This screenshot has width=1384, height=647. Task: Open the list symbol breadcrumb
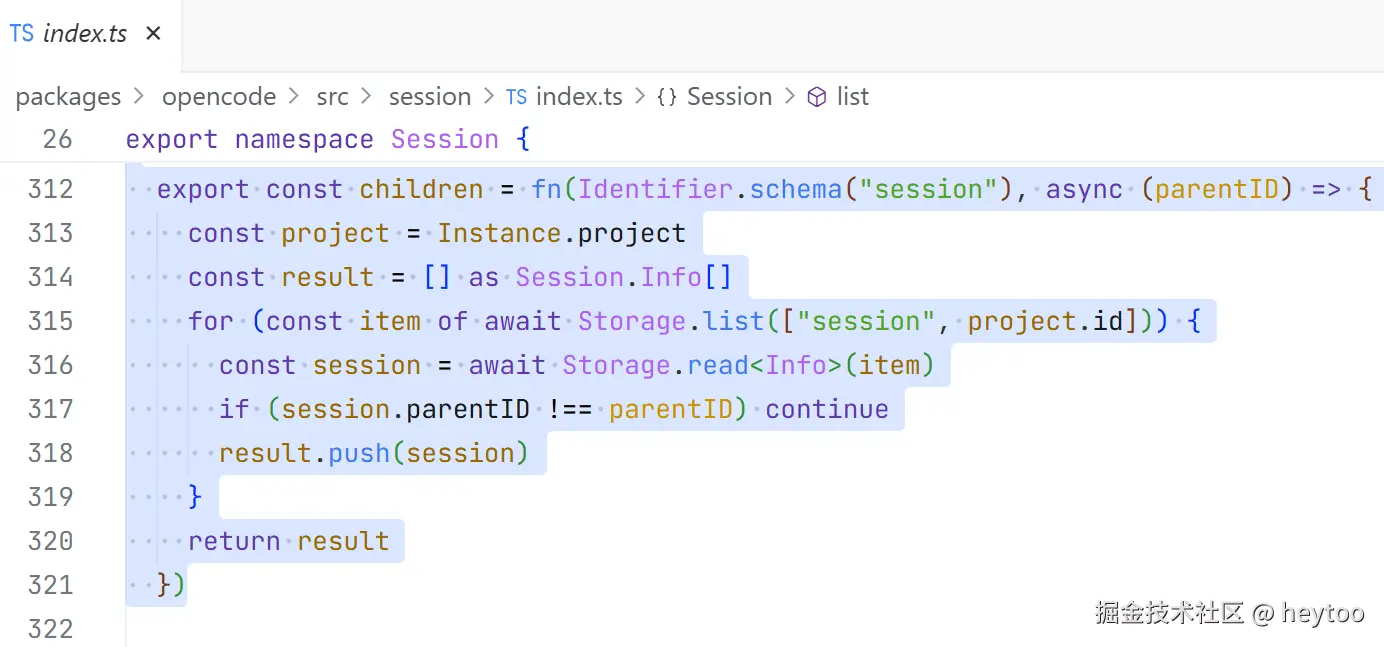tap(853, 97)
